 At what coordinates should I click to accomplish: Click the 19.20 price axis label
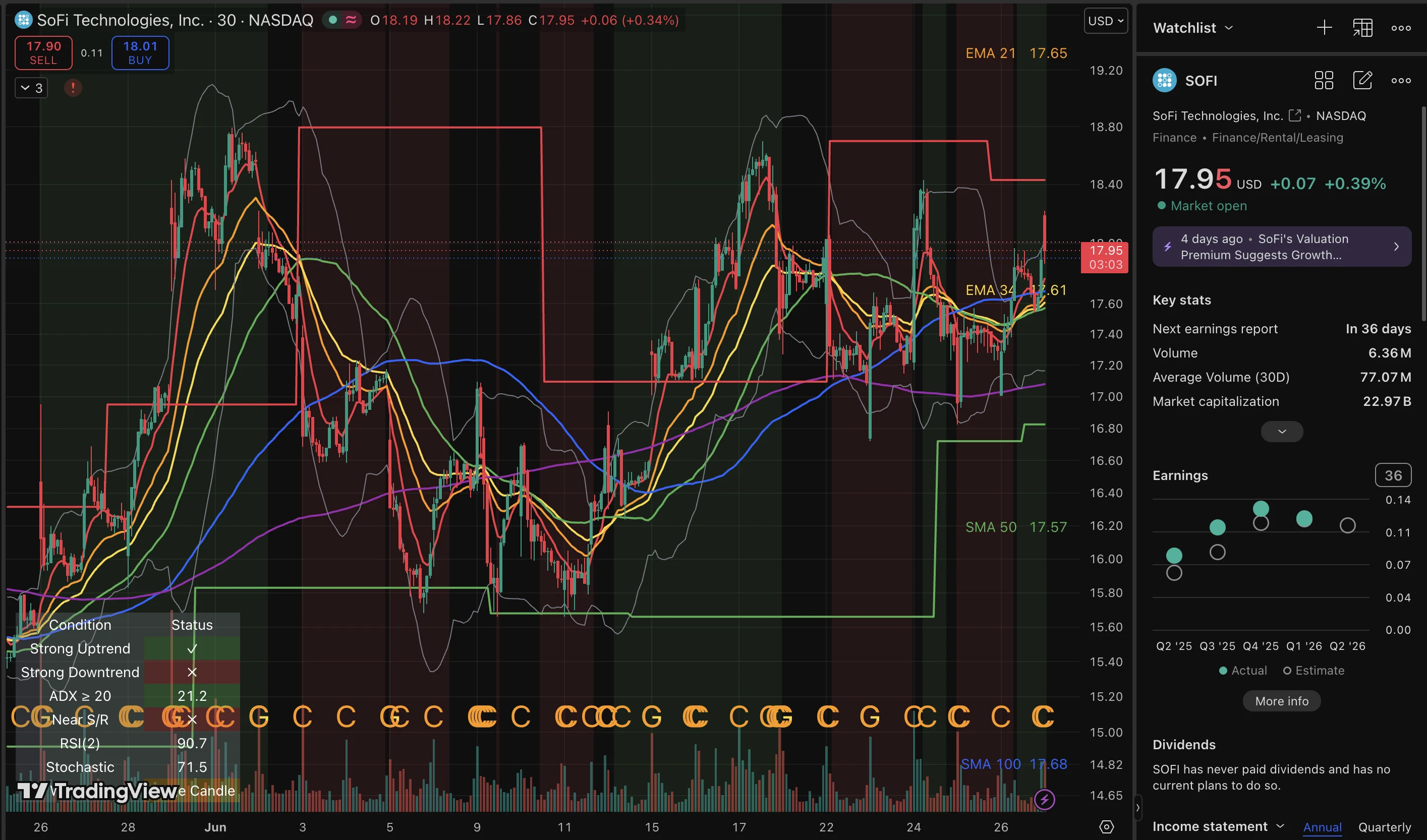tap(1106, 71)
